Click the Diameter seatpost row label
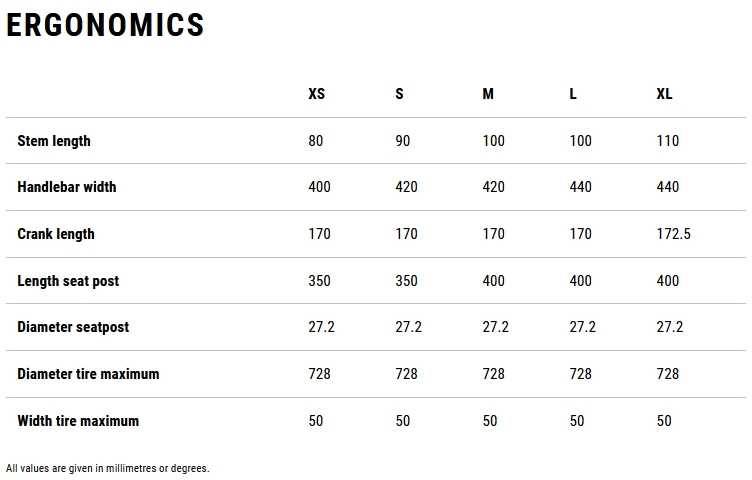This screenshot has width=752, height=480. pos(73,327)
